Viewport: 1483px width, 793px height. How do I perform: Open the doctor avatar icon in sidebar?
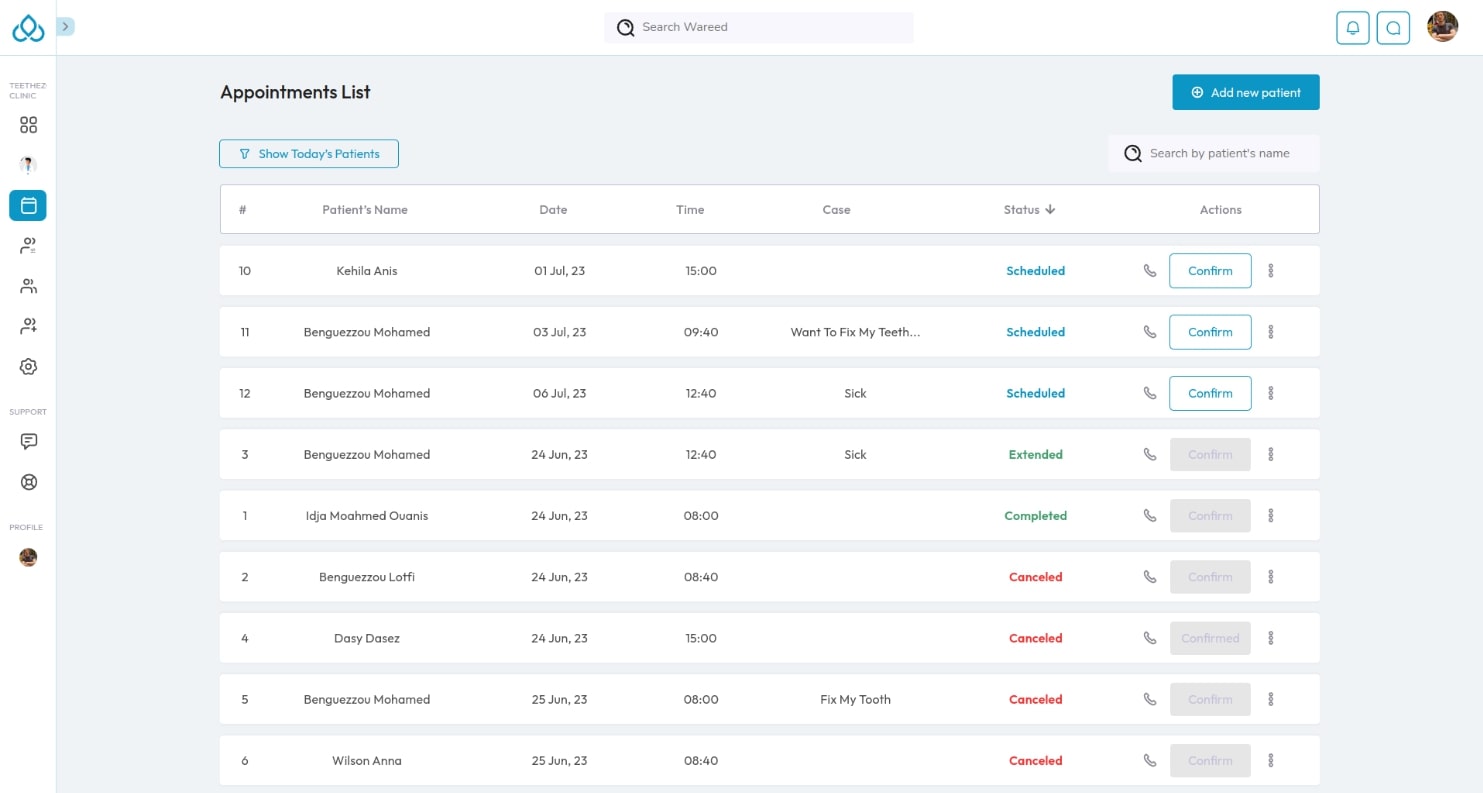pos(28,165)
